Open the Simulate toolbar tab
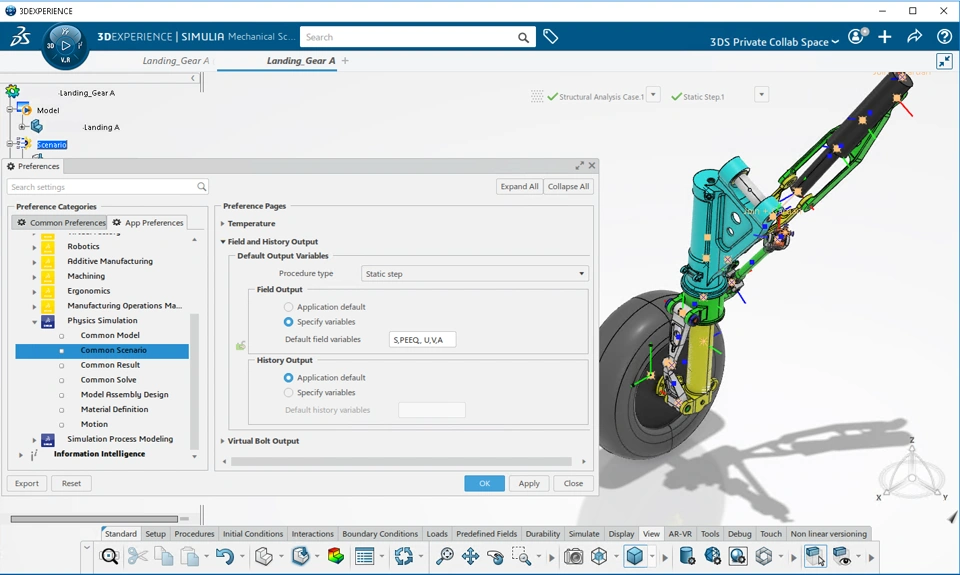This screenshot has width=960, height=575. (x=584, y=534)
